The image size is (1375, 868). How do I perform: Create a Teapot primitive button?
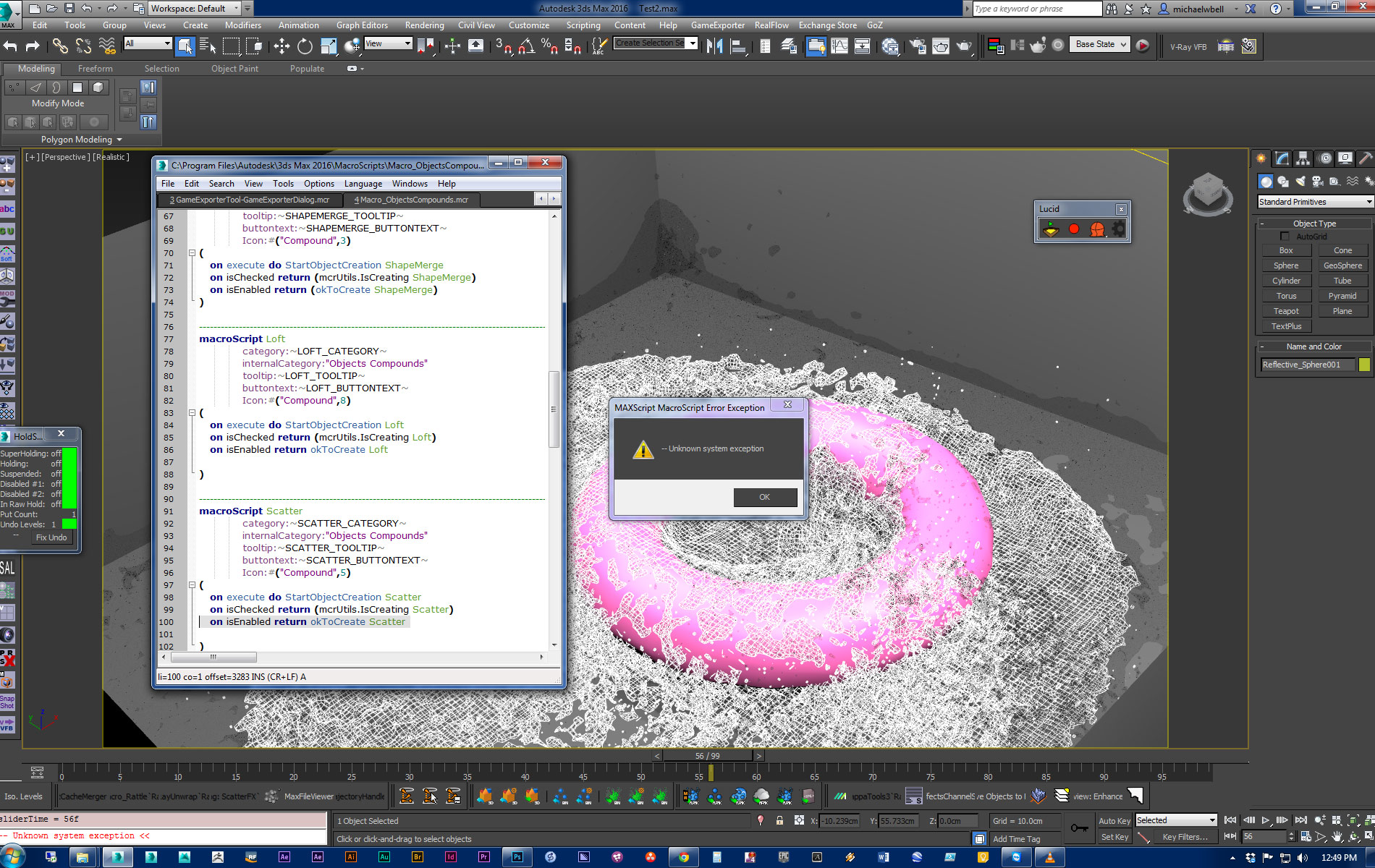click(x=1286, y=311)
